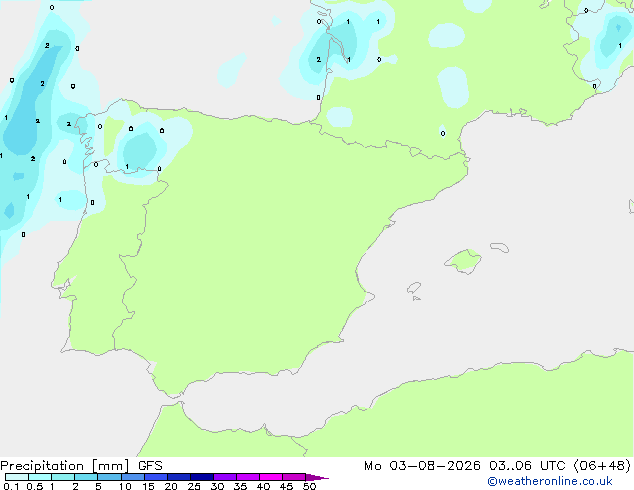This screenshot has height=490, width=634.
Task: Click the '50' legend scale label
Action: tap(309, 486)
